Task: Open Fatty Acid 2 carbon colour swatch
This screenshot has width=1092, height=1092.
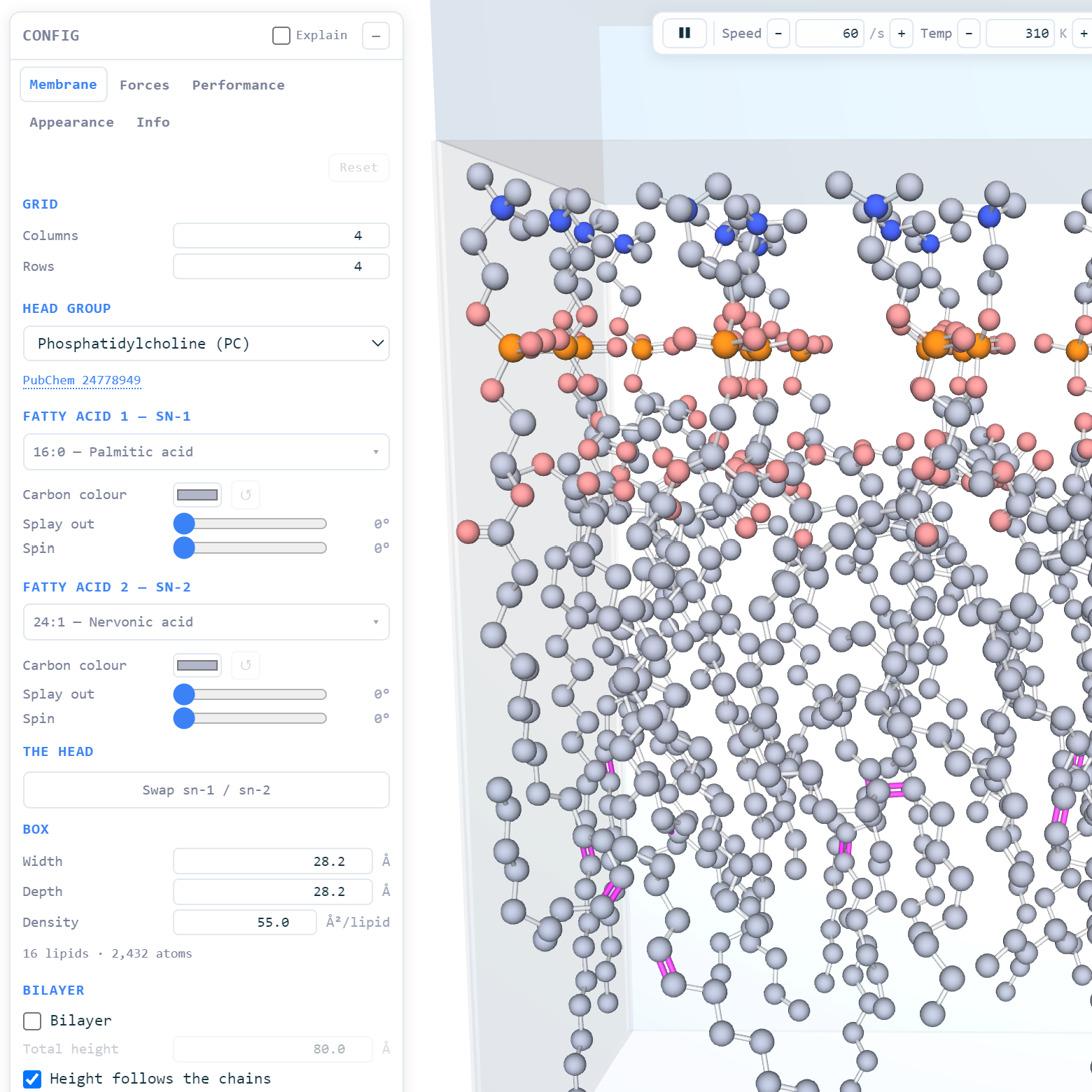Action: point(197,665)
